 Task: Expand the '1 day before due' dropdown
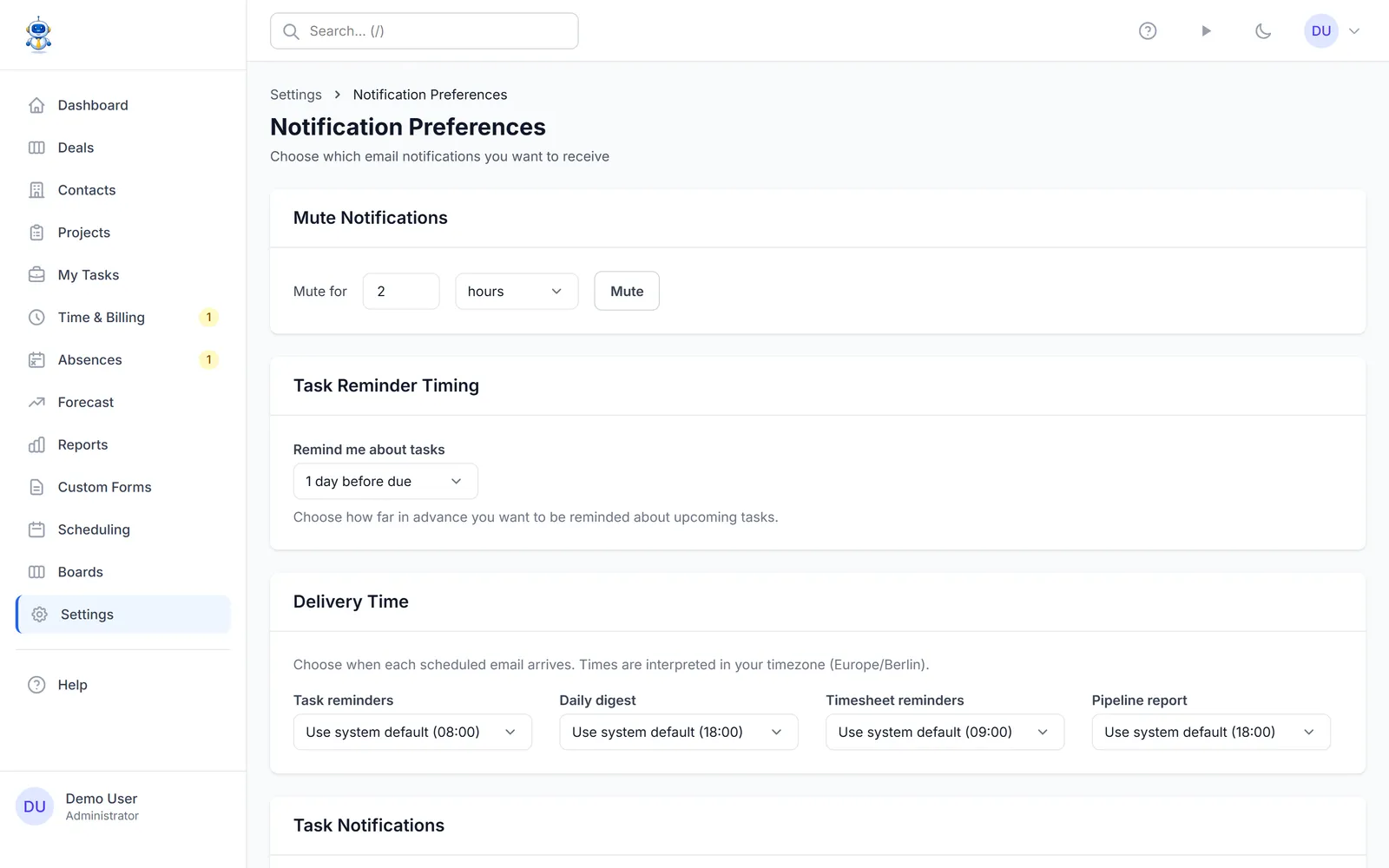click(x=385, y=482)
